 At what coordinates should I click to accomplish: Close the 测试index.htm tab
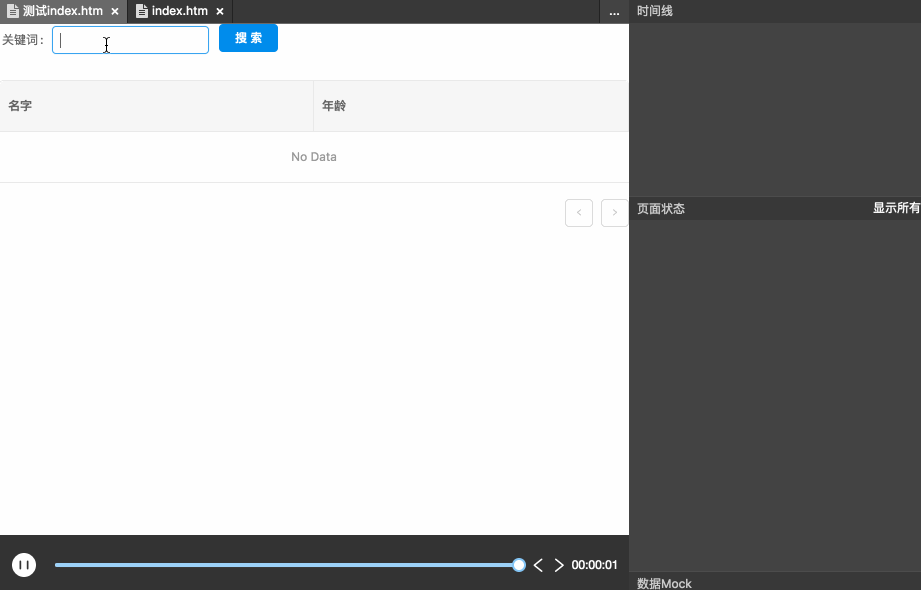point(114,12)
